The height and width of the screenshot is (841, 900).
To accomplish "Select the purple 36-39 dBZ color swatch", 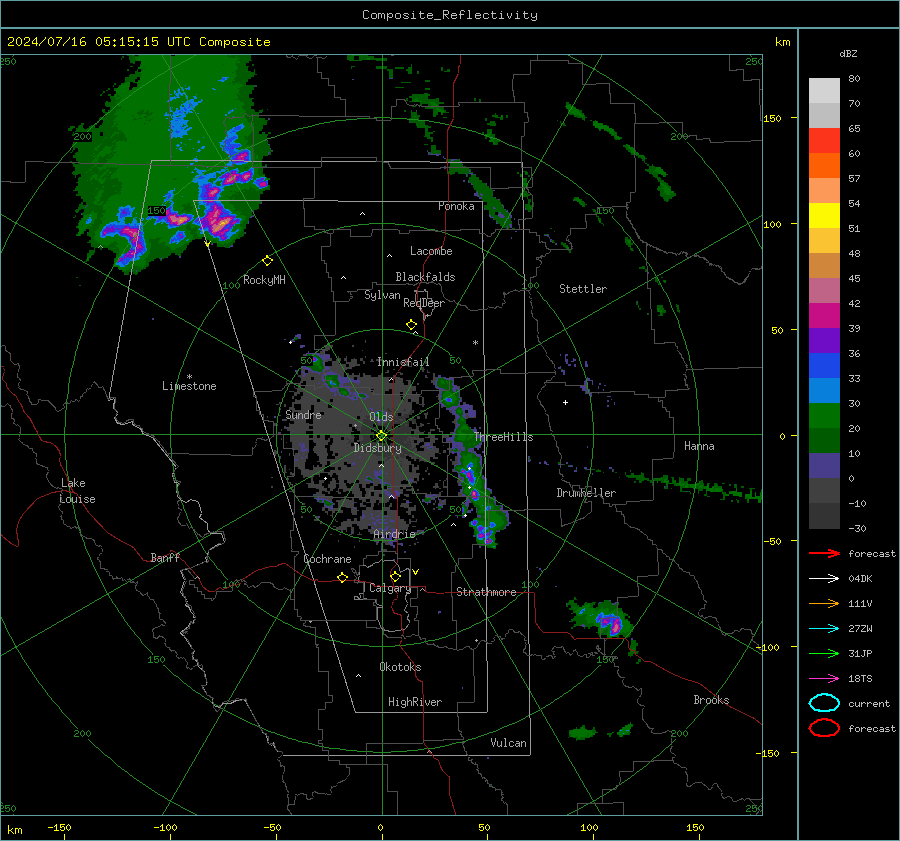I will coord(824,340).
